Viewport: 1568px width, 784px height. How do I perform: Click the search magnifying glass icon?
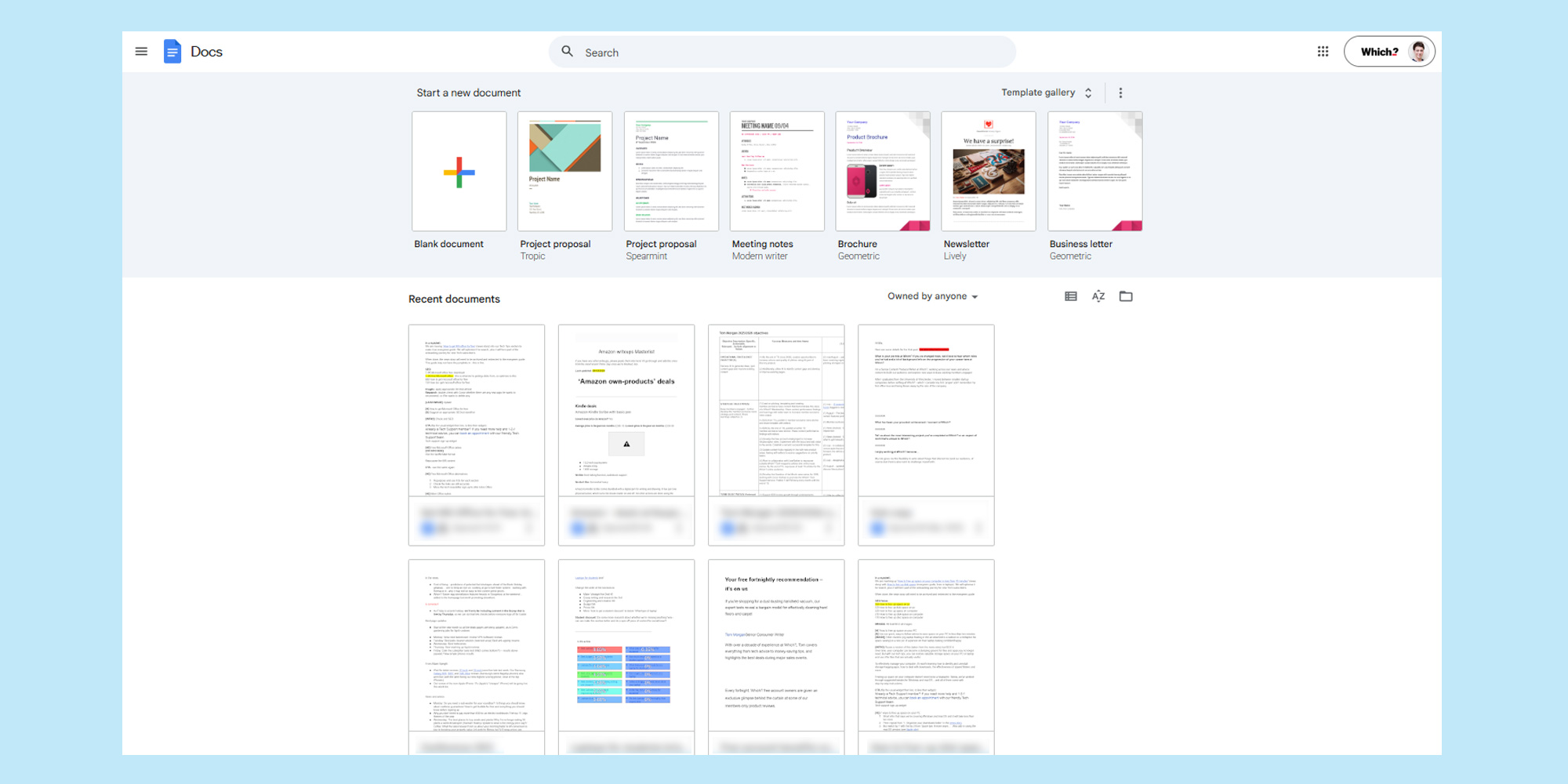(567, 51)
